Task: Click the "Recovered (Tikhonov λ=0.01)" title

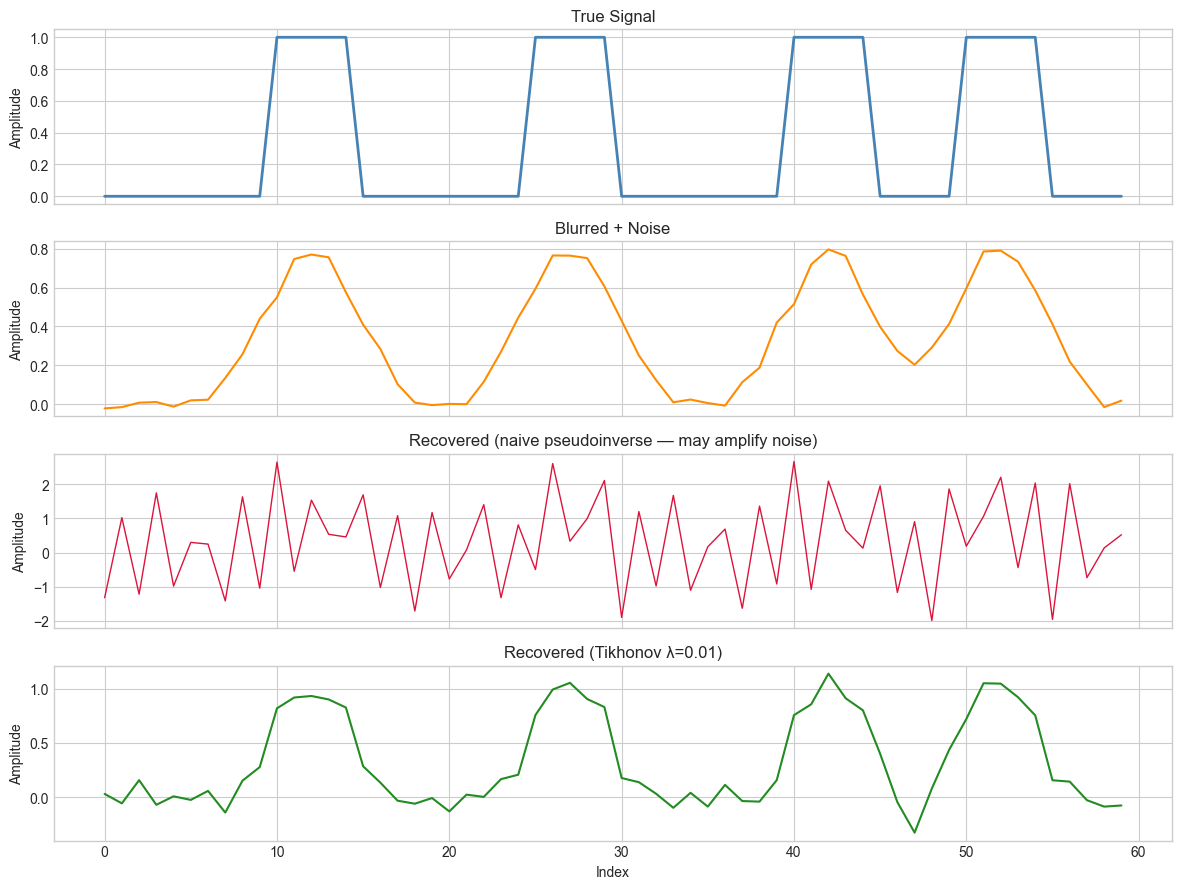Action: [613, 652]
